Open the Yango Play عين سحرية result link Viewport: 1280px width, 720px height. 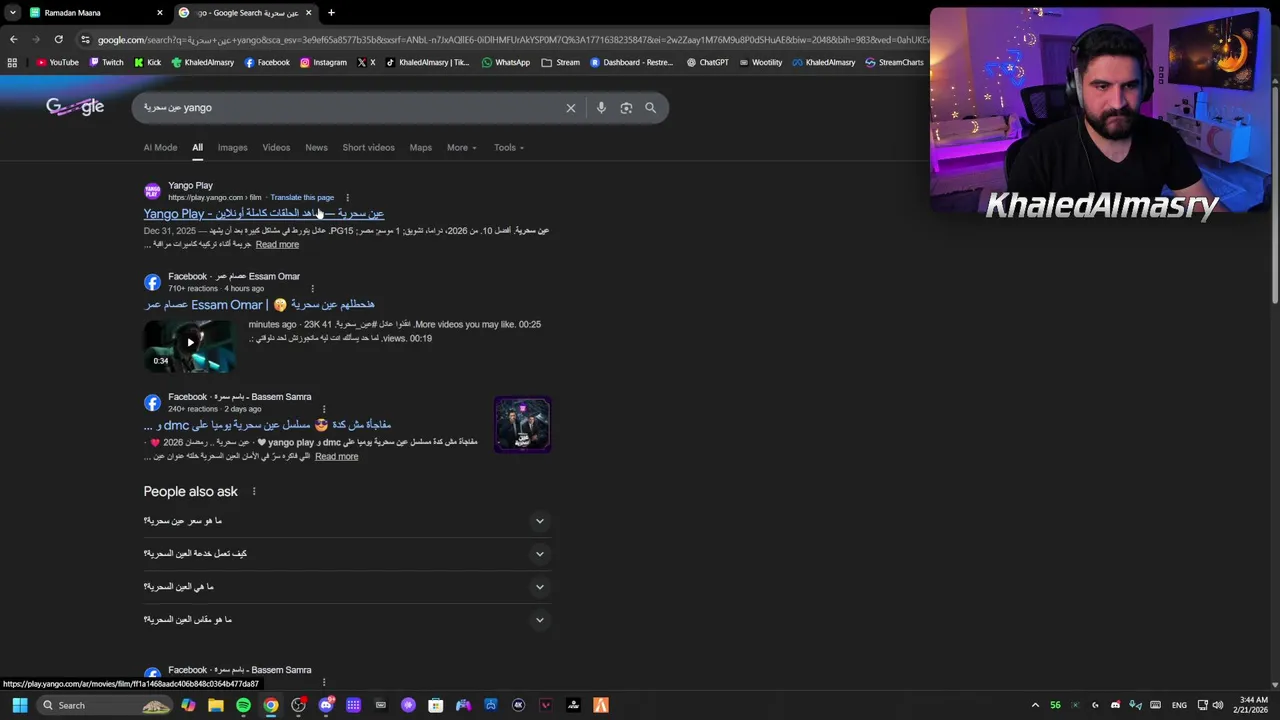coord(264,214)
